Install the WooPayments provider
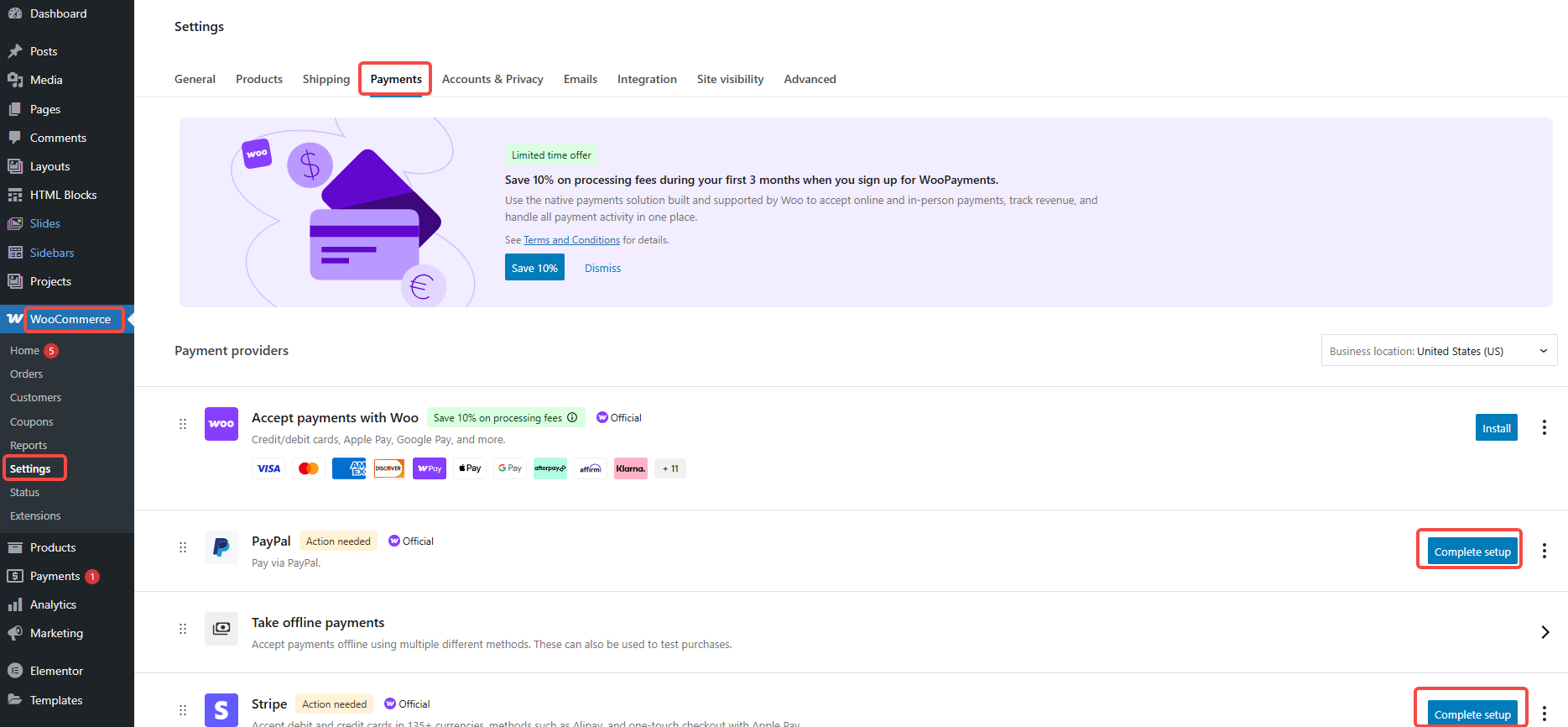 pos(1496,427)
